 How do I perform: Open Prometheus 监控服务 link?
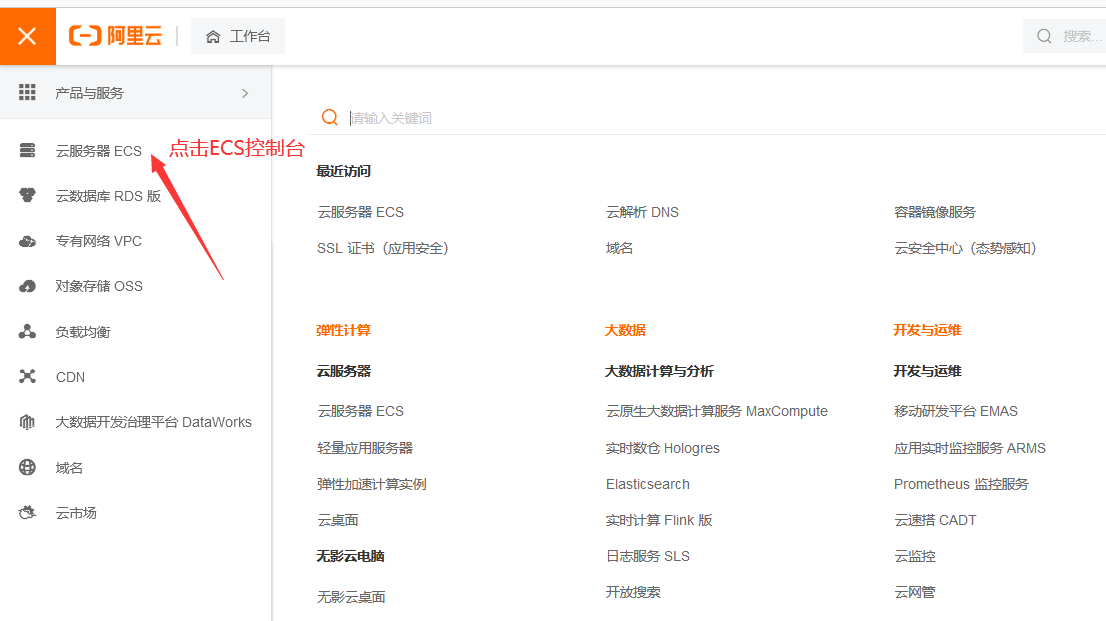(x=961, y=484)
